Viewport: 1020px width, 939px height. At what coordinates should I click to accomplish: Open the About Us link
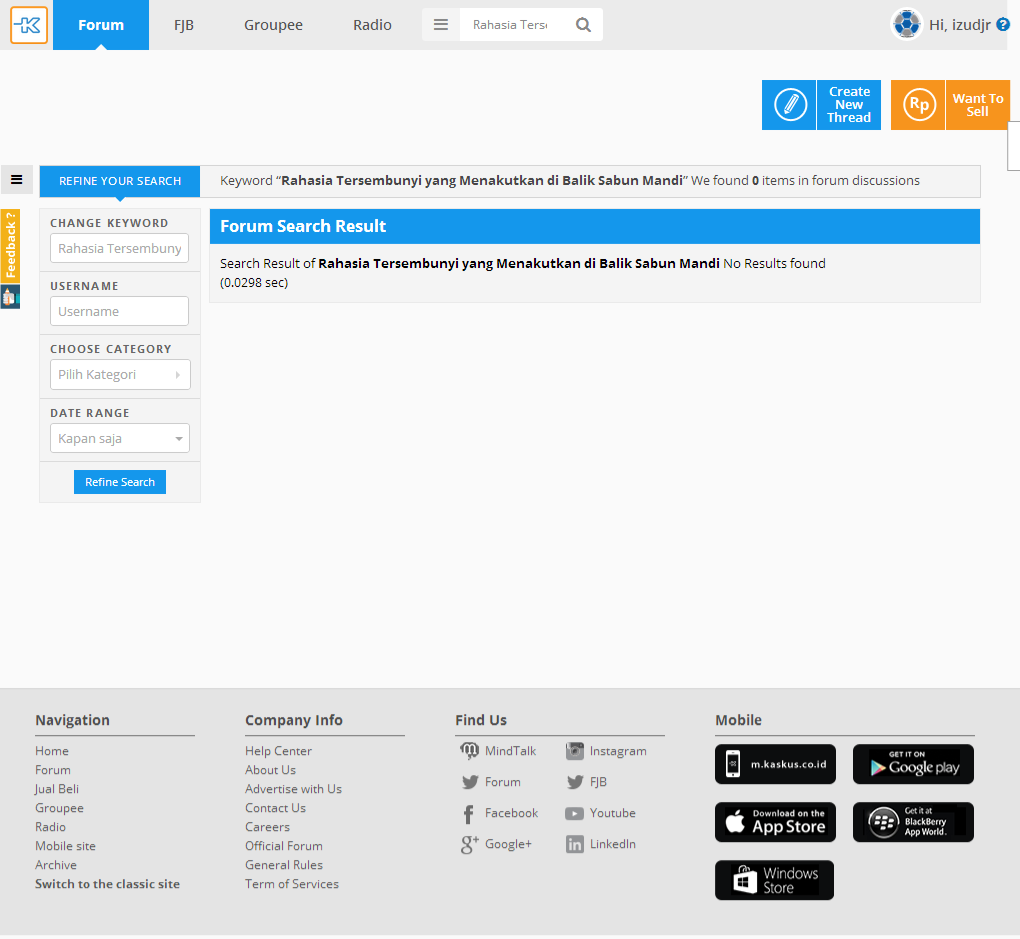(271, 770)
